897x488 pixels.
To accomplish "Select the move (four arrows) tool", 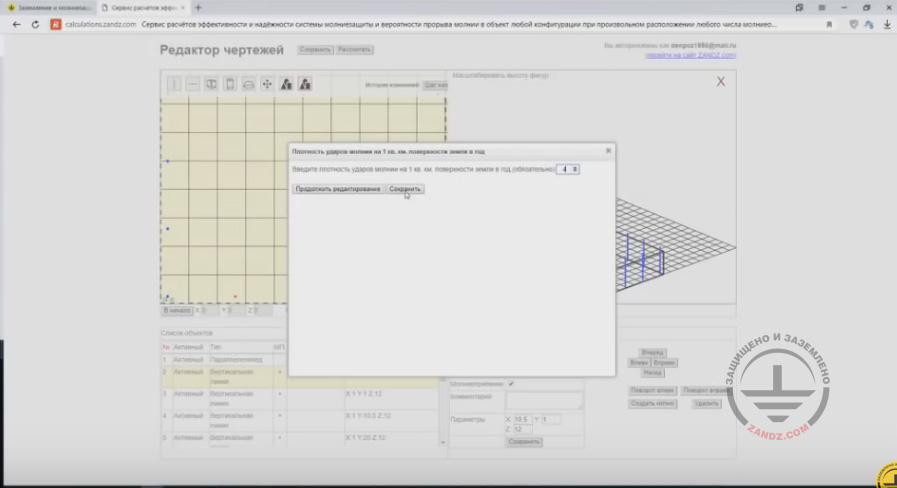I will click(x=267, y=84).
